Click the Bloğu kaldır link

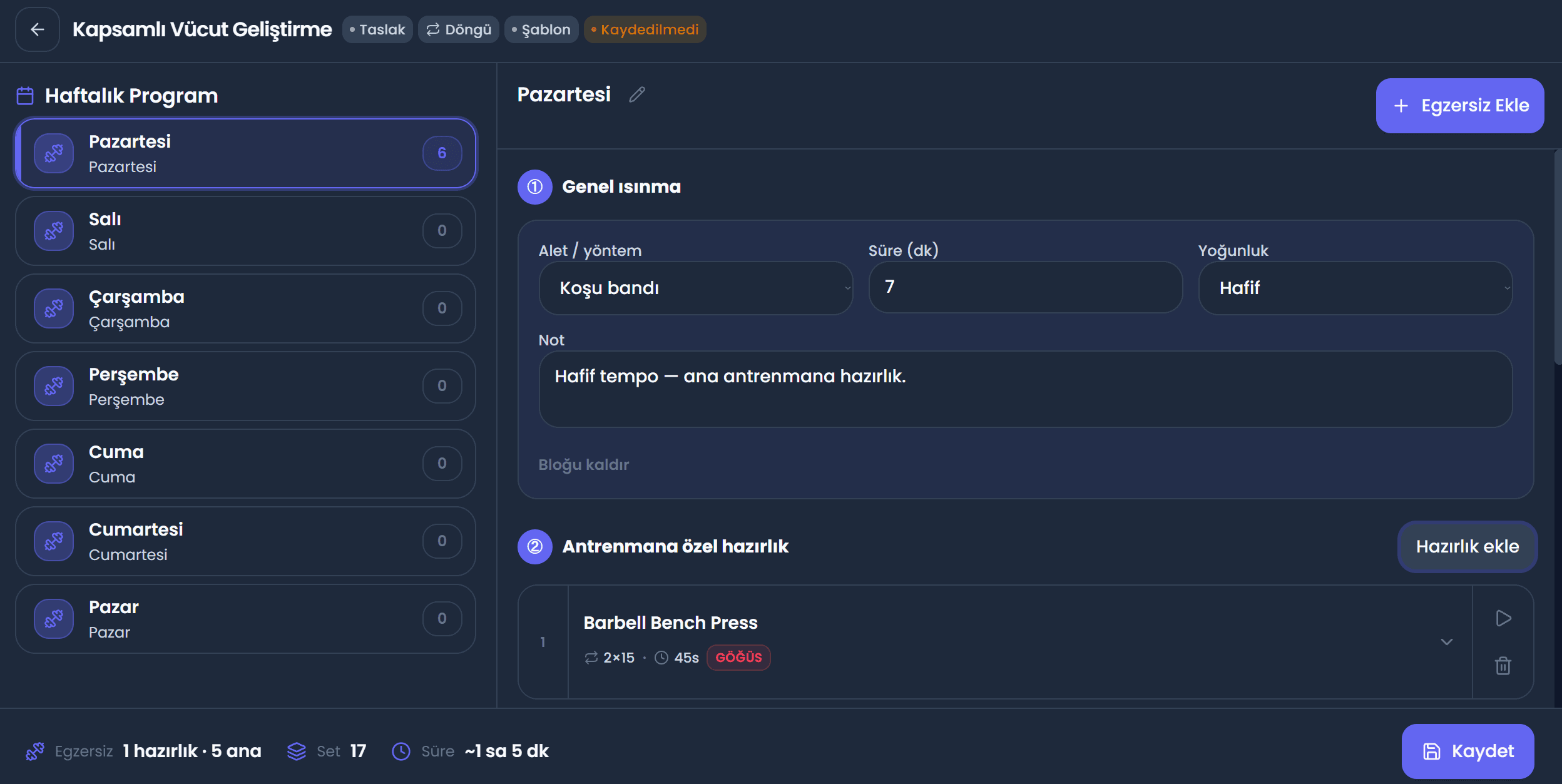584,465
